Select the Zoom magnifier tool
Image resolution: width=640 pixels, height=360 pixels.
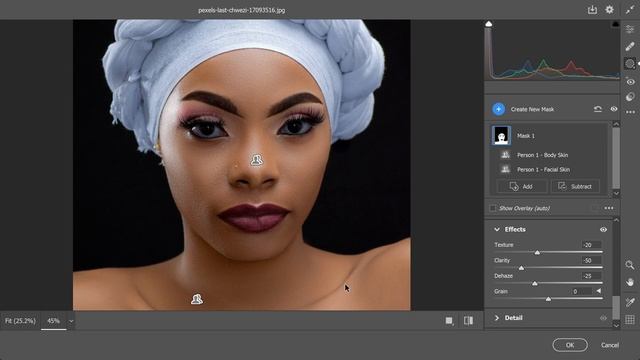point(630,265)
